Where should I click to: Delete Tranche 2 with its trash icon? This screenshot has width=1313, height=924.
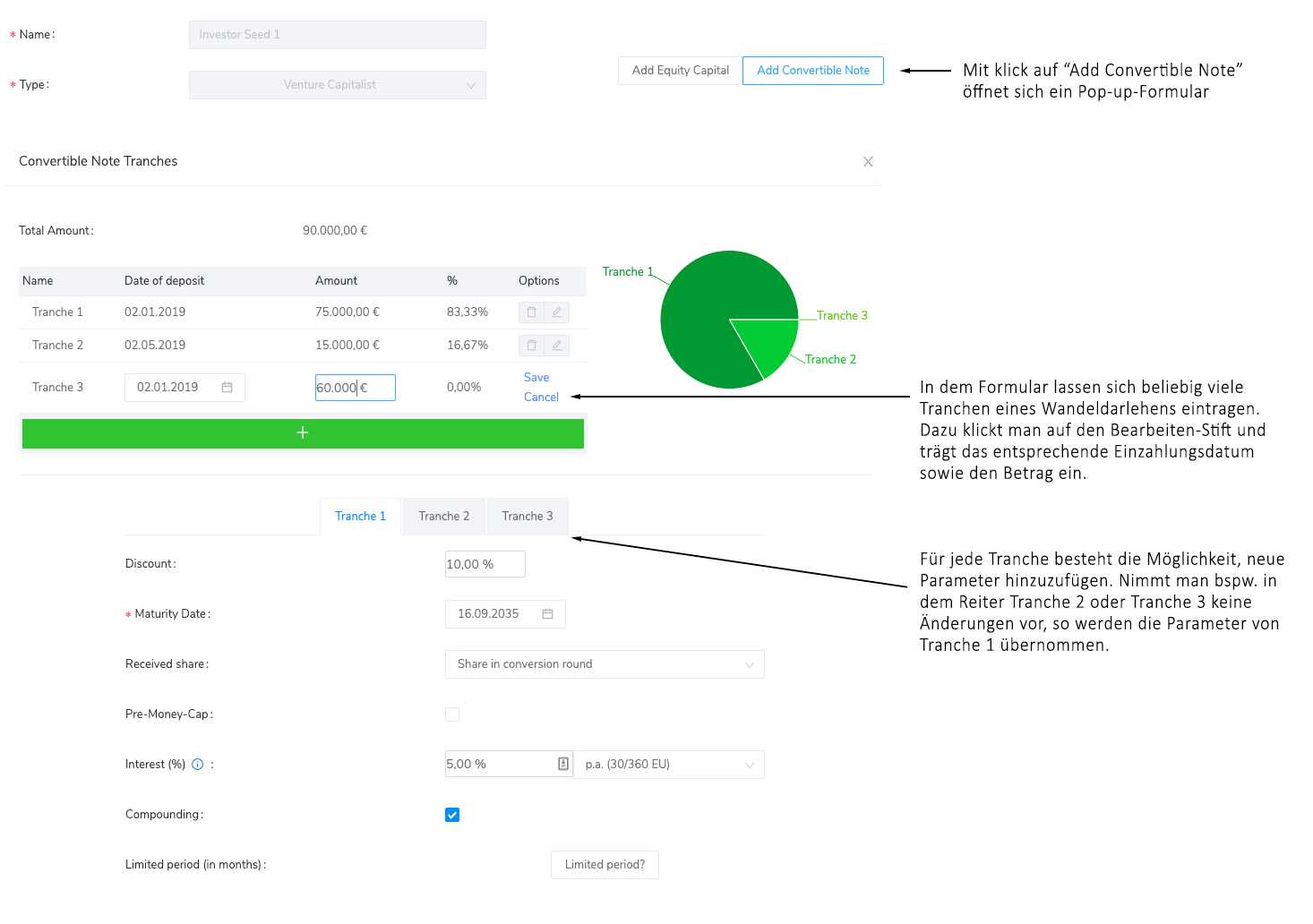pos(531,346)
